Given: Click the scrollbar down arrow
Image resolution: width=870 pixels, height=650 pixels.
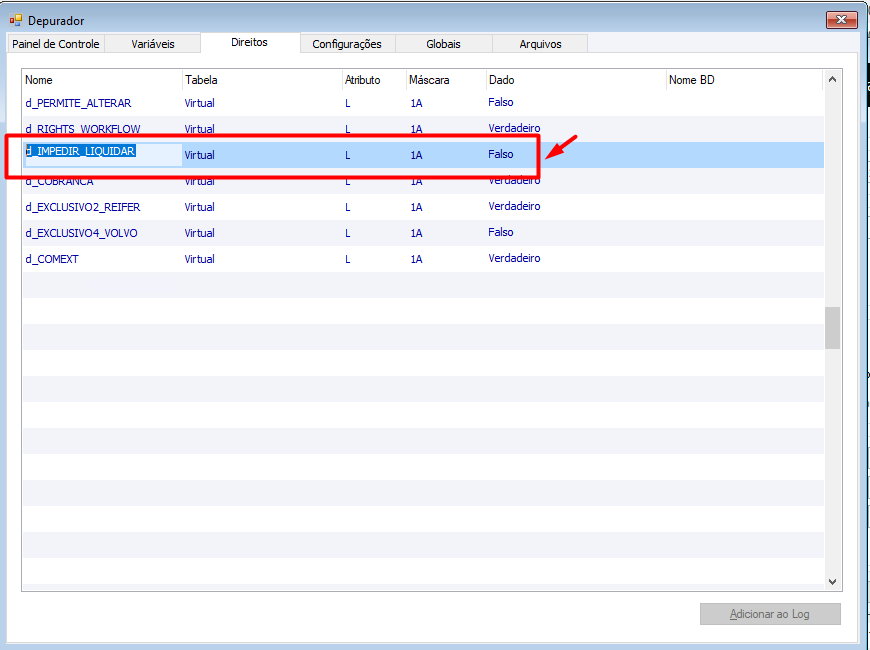Looking at the screenshot, I should (x=832, y=582).
